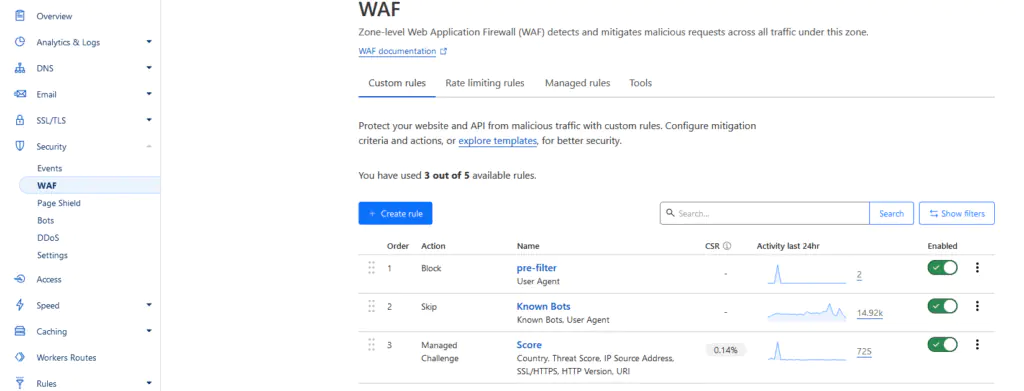The height and width of the screenshot is (391, 1024).
Task: Click the Speed lightning bolt icon
Action: (x=20, y=305)
